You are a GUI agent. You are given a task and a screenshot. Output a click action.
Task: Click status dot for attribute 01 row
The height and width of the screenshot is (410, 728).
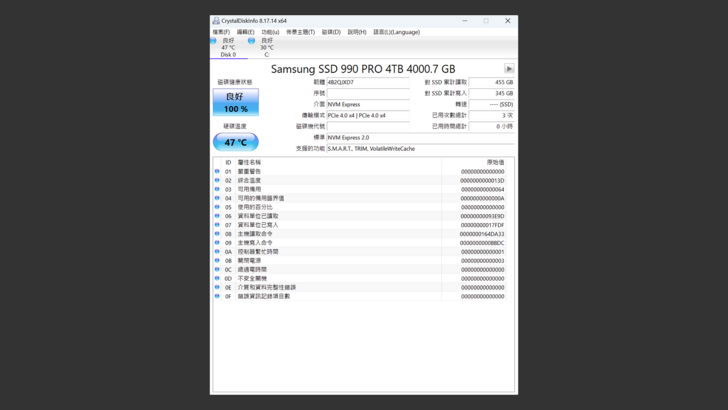217,171
